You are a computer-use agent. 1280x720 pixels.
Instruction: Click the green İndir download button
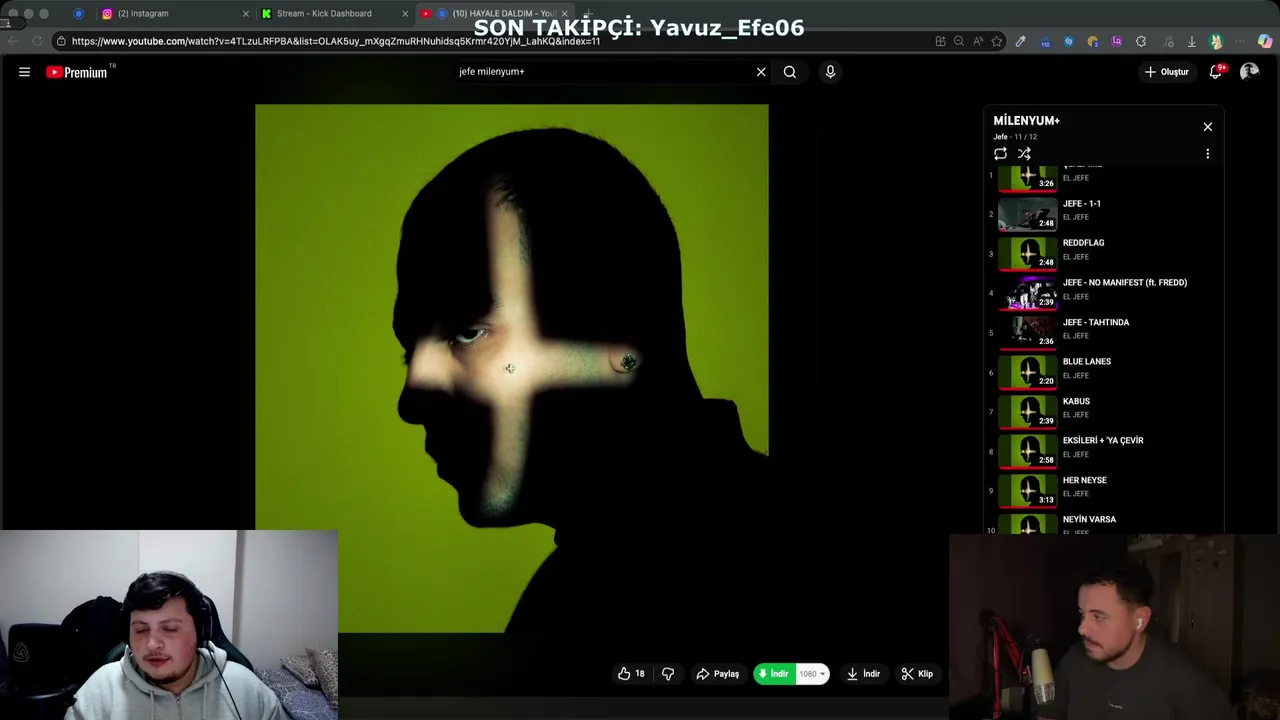pos(773,674)
